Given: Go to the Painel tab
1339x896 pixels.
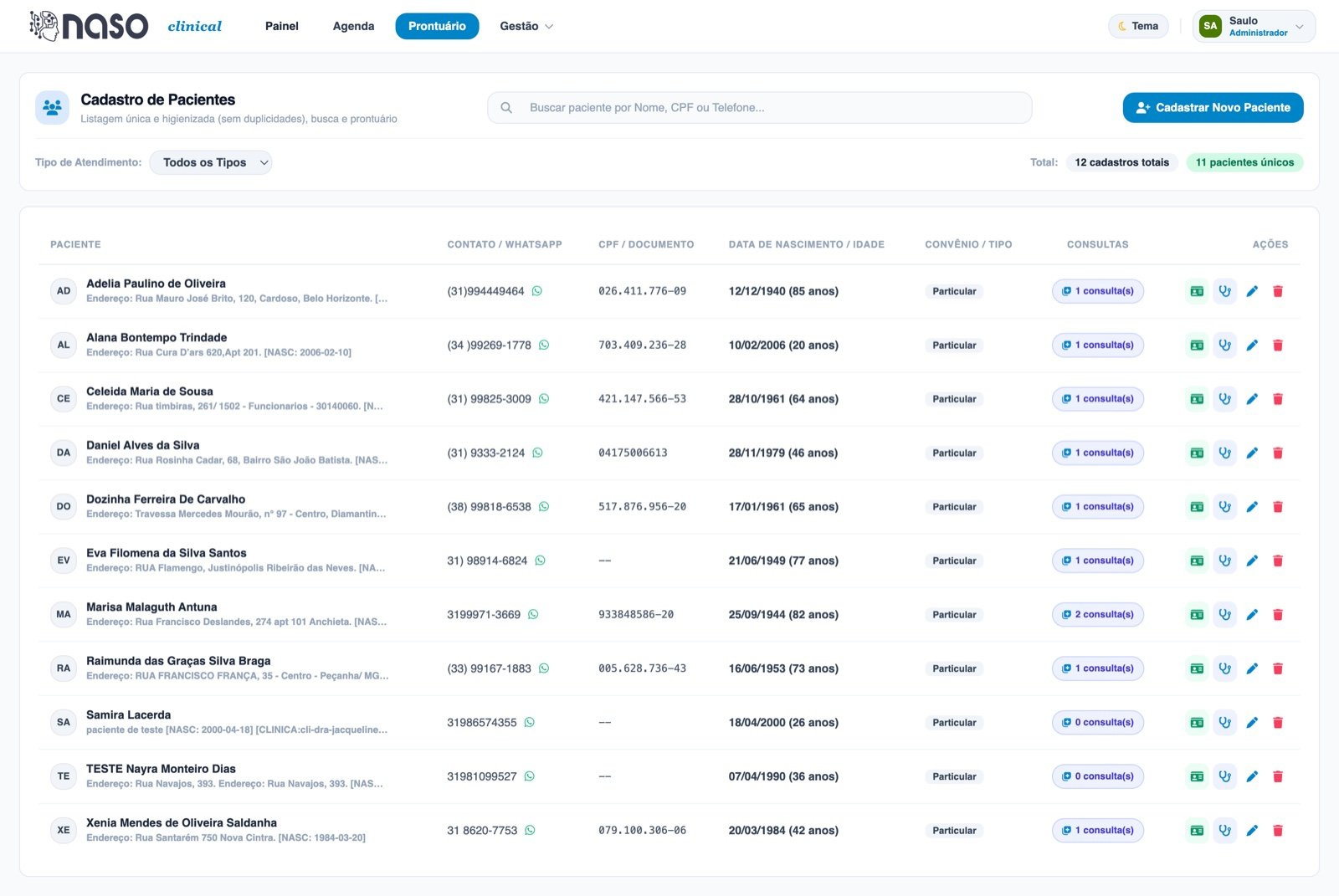Looking at the screenshot, I should tap(282, 26).
